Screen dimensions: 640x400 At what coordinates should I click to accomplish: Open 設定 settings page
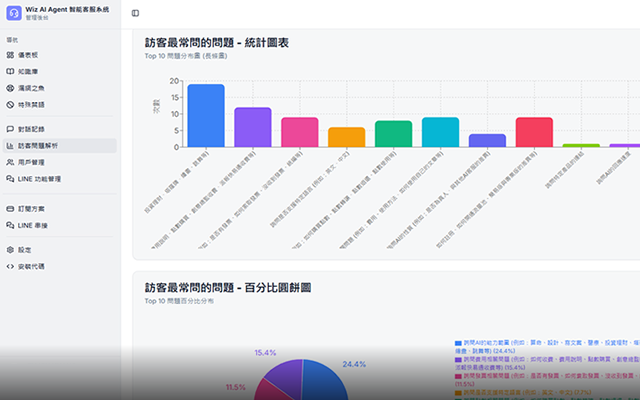tap(24, 250)
